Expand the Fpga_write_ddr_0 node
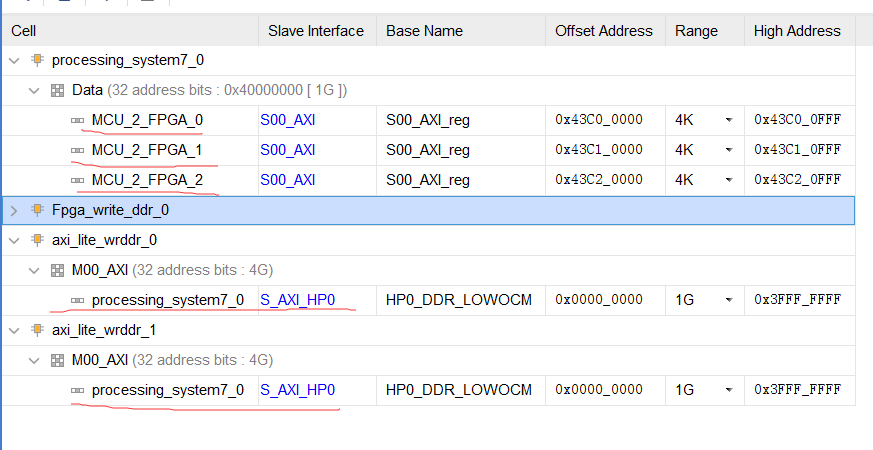Viewport: 873px width, 450px height. click(14, 211)
